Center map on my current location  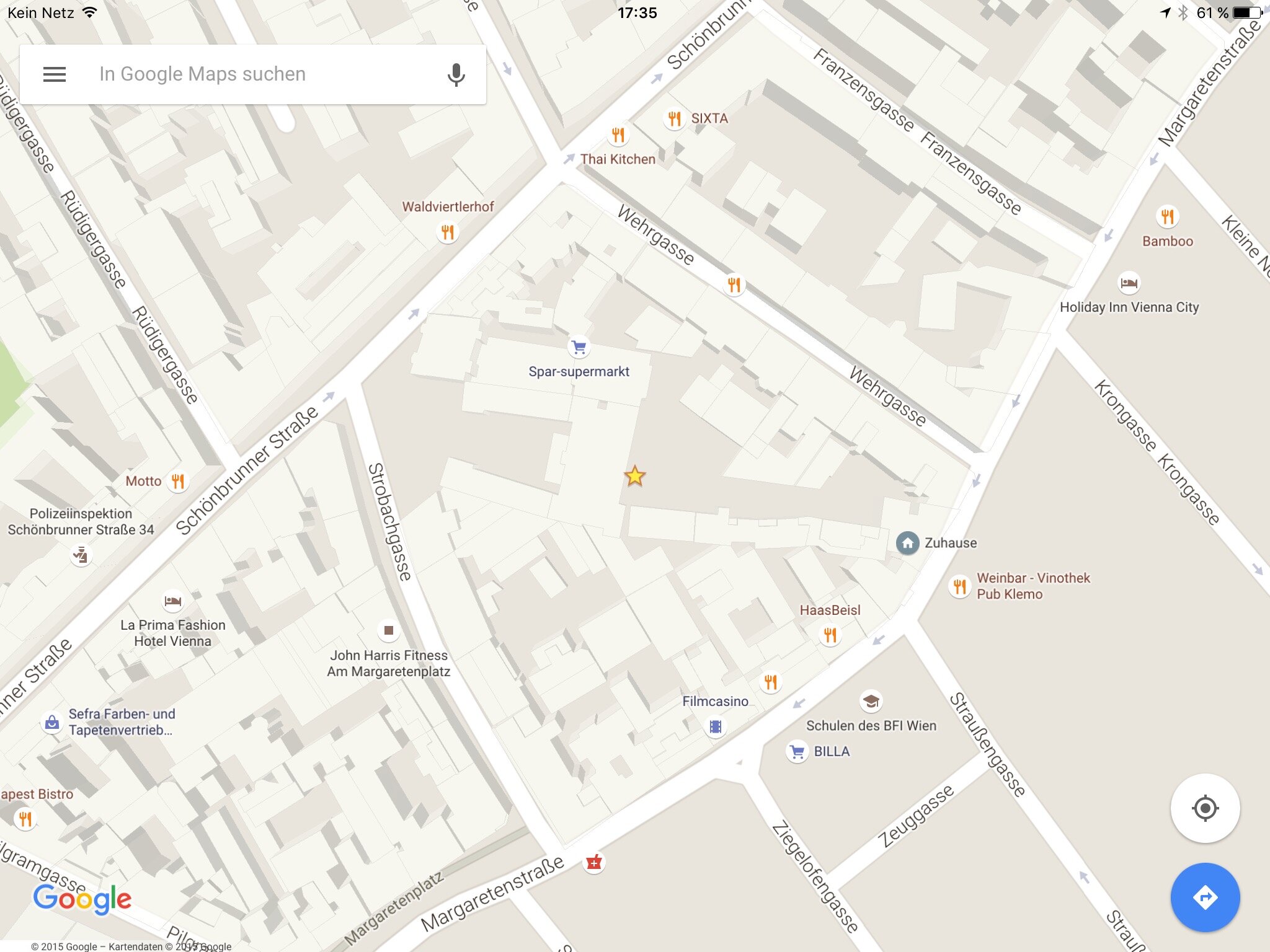pos(1205,808)
